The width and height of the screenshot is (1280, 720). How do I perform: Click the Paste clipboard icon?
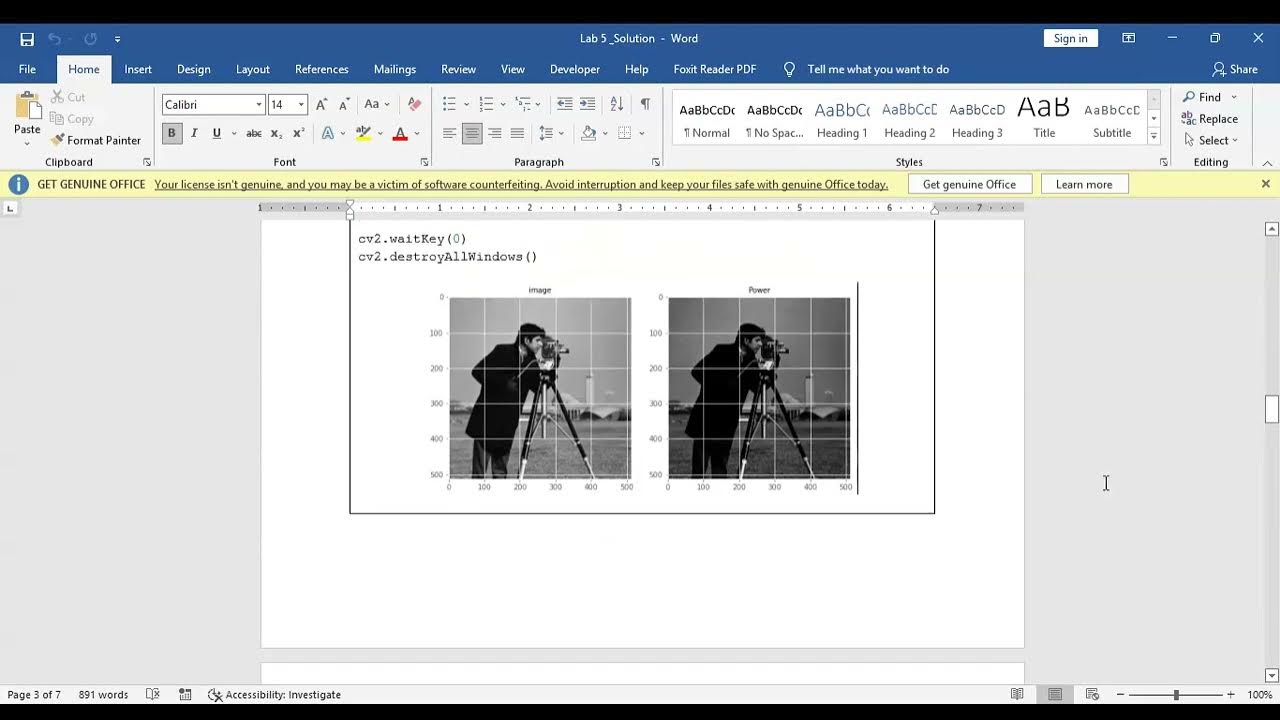28,107
